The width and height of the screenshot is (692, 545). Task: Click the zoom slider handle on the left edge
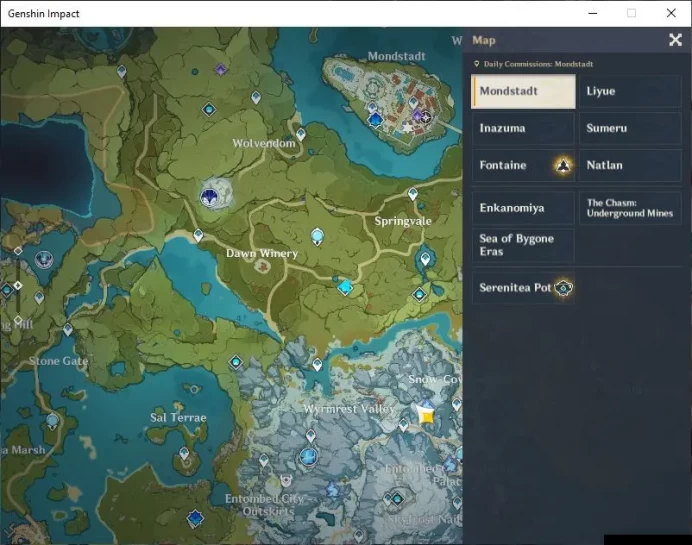tap(18, 286)
